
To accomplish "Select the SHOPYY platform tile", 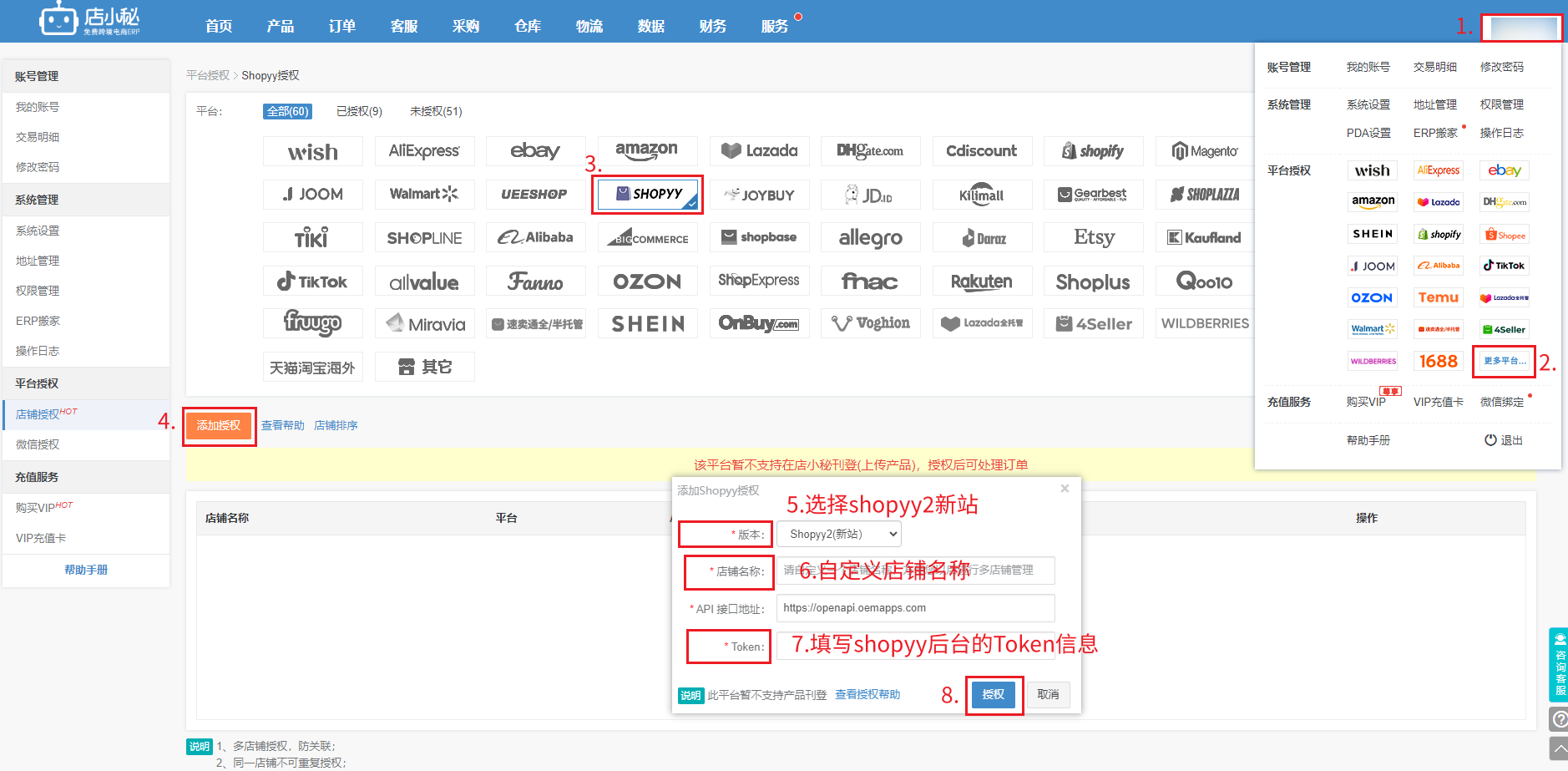I will click(x=648, y=194).
